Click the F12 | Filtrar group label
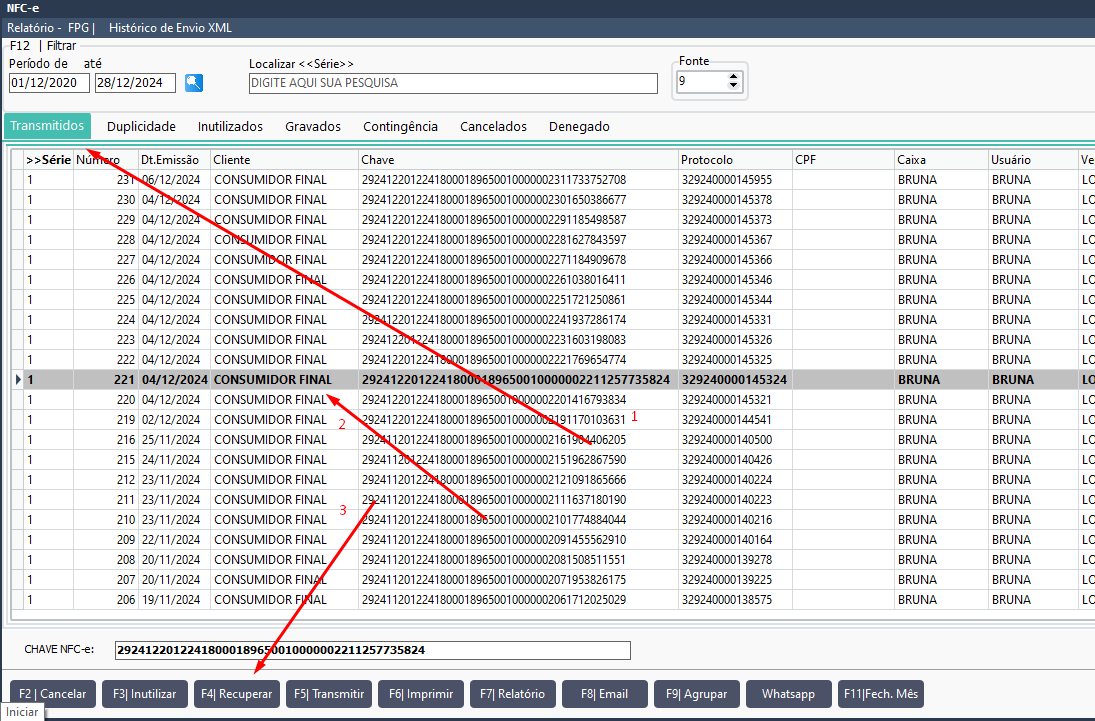The width and height of the screenshot is (1095, 721). tap(43, 45)
